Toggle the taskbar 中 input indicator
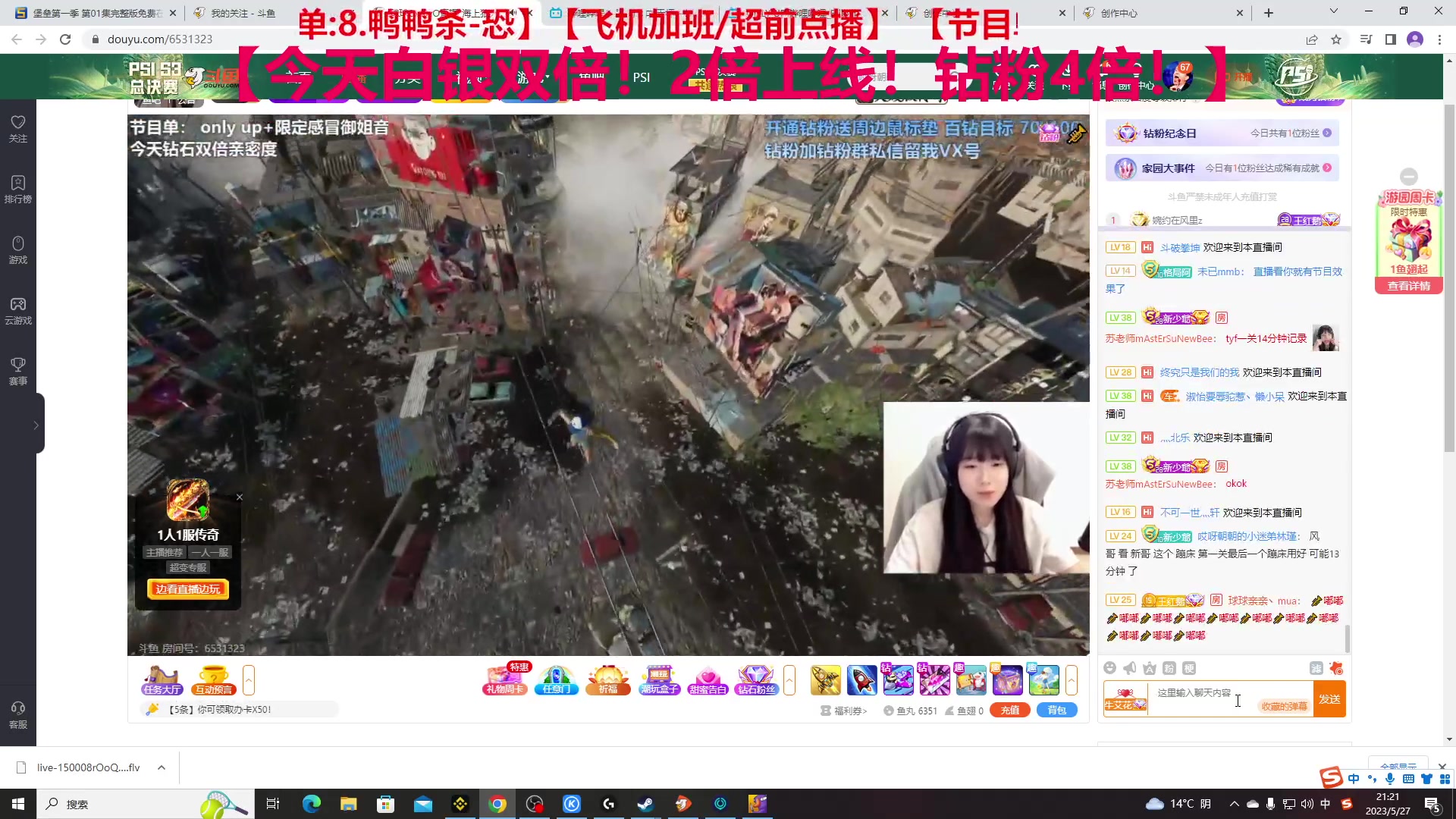1456x819 pixels. [x=1325, y=804]
